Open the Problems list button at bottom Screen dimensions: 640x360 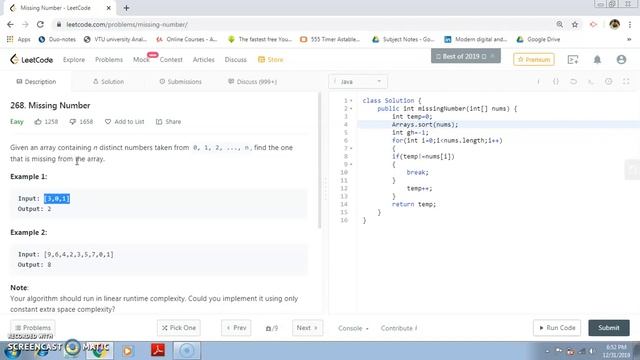pos(33,328)
